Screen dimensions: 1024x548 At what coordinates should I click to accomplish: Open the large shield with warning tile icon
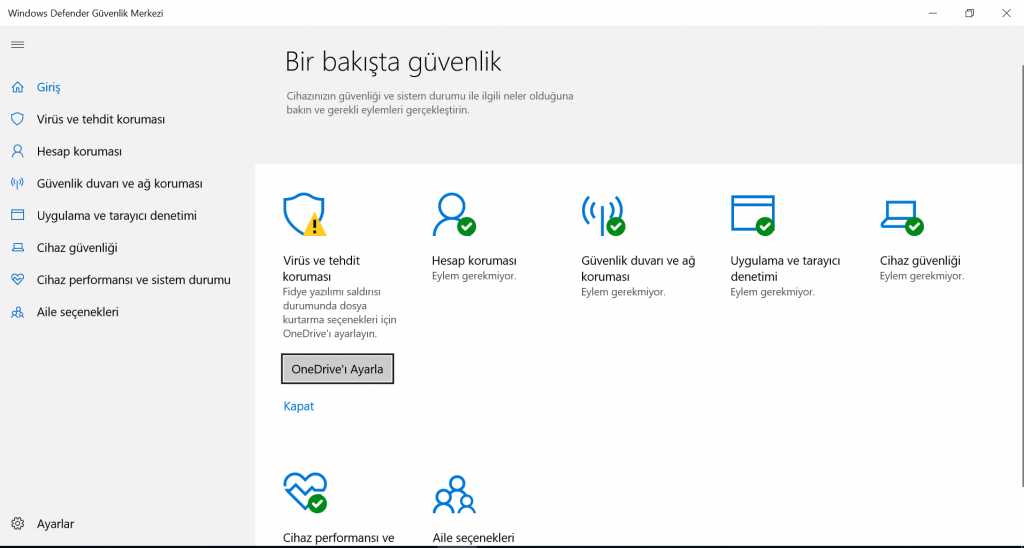point(304,215)
